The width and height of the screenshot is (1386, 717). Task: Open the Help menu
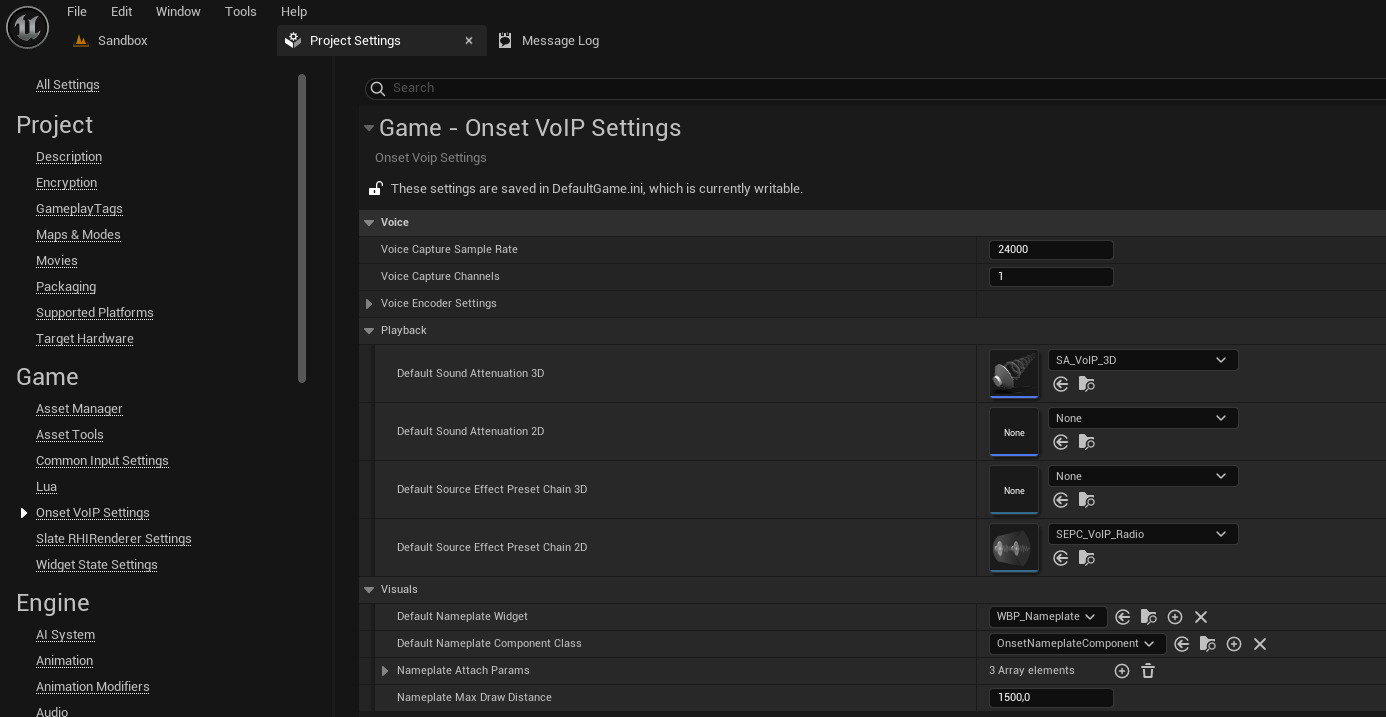pos(294,11)
